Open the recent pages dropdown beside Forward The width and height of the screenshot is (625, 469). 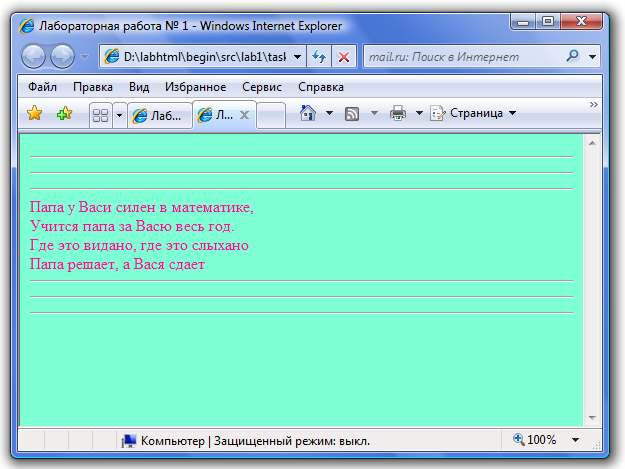(84, 57)
